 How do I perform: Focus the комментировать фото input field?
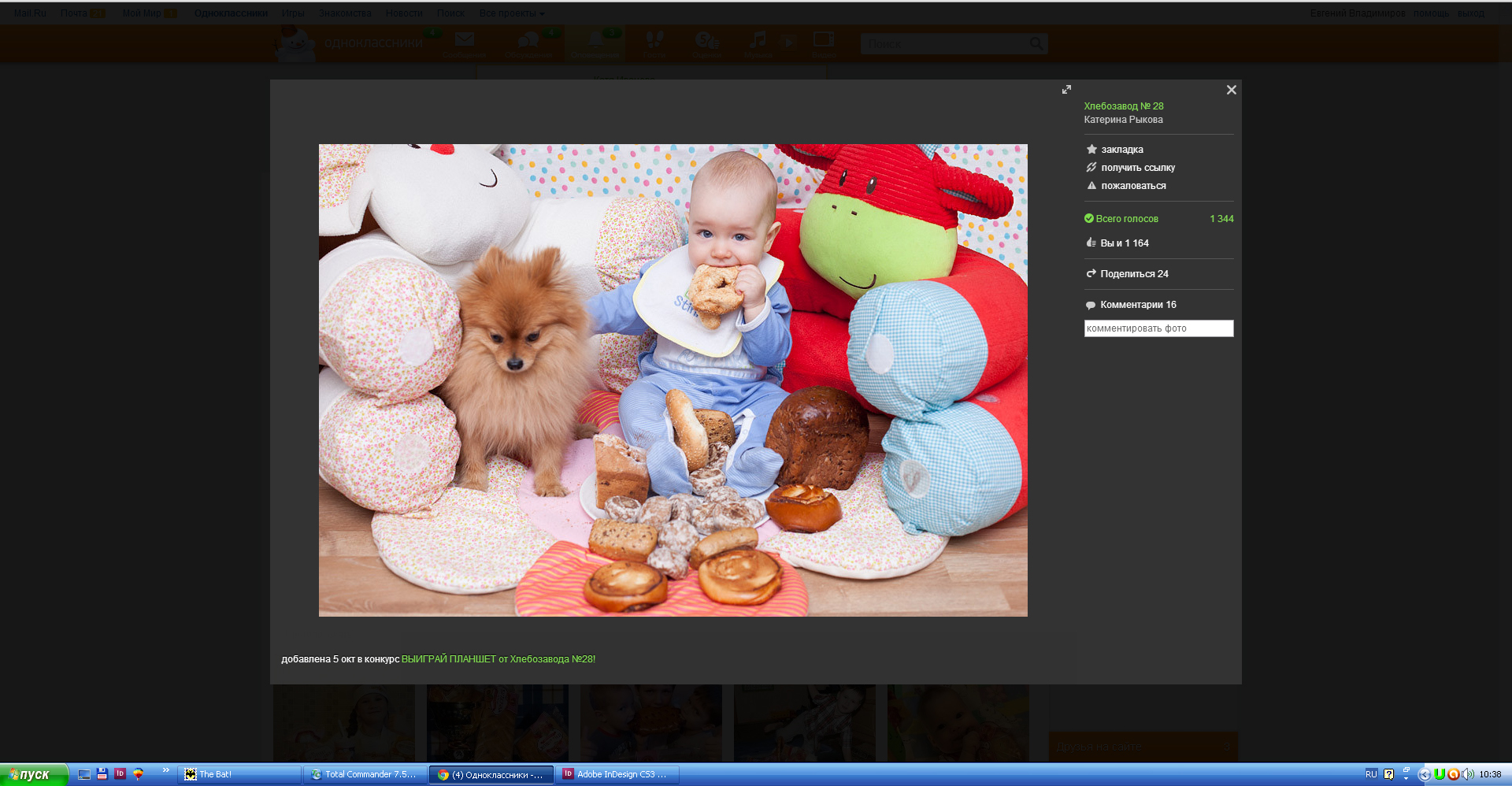point(1158,328)
